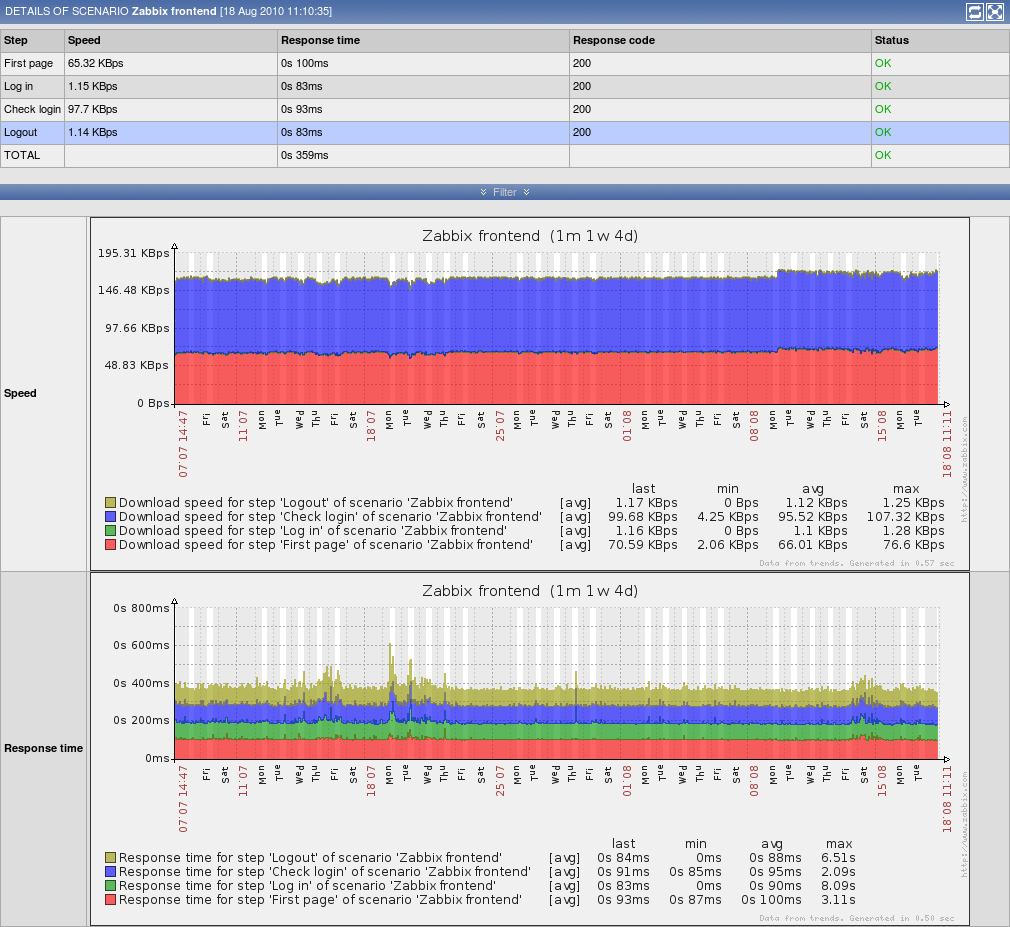The image size is (1010, 927).
Task: Click the "Response time for step 'Log in'" legend label
Action: coord(307,886)
